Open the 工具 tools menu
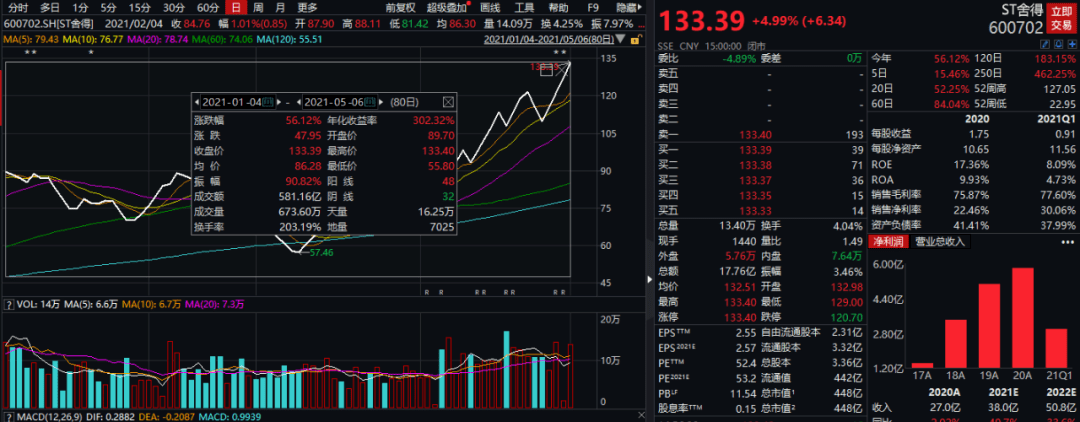The height and width of the screenshot is (422, 1080). click(524, 8)
